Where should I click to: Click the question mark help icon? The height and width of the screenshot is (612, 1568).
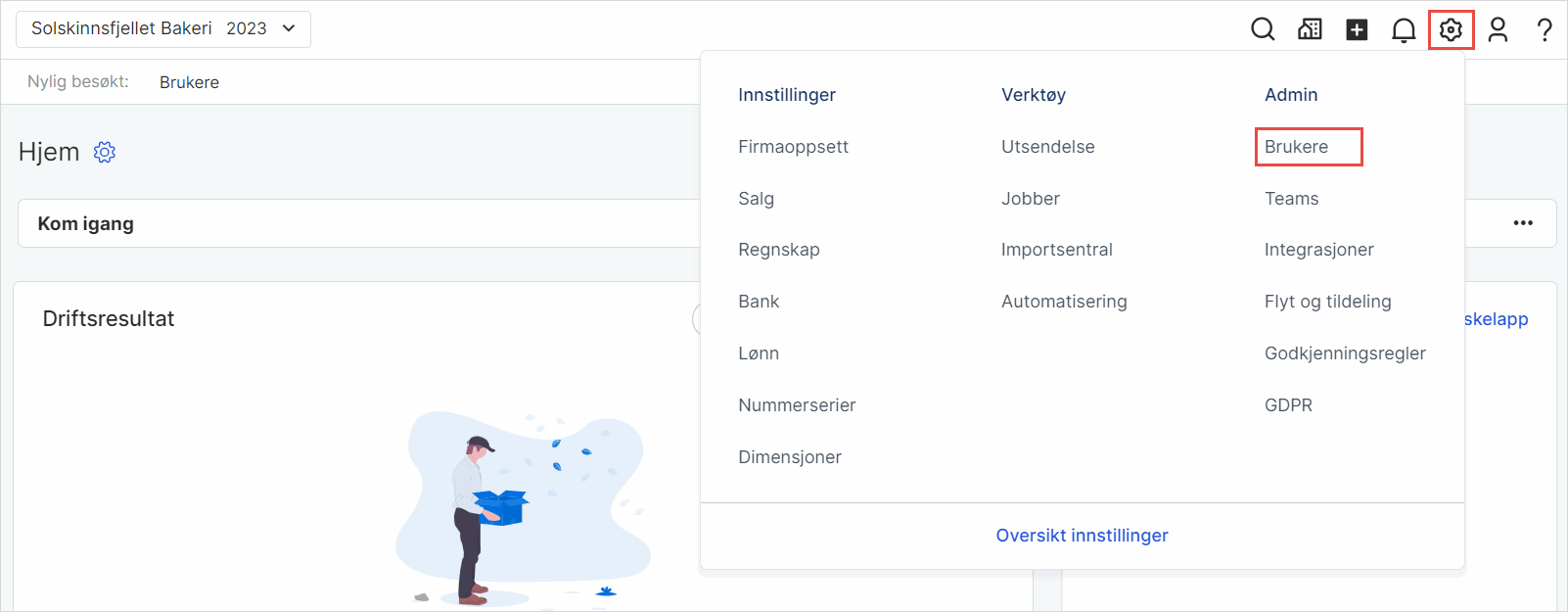coord(1545,30)
